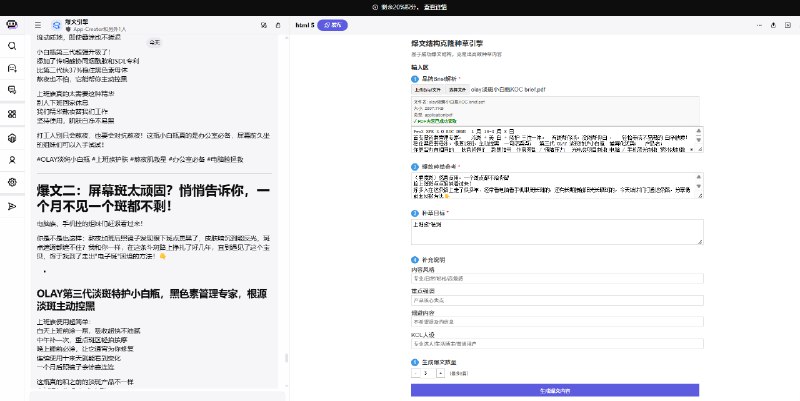Click the blue app avatar in the chat header
This screenshot has height=401, width=800.
(x=56, y=25)
